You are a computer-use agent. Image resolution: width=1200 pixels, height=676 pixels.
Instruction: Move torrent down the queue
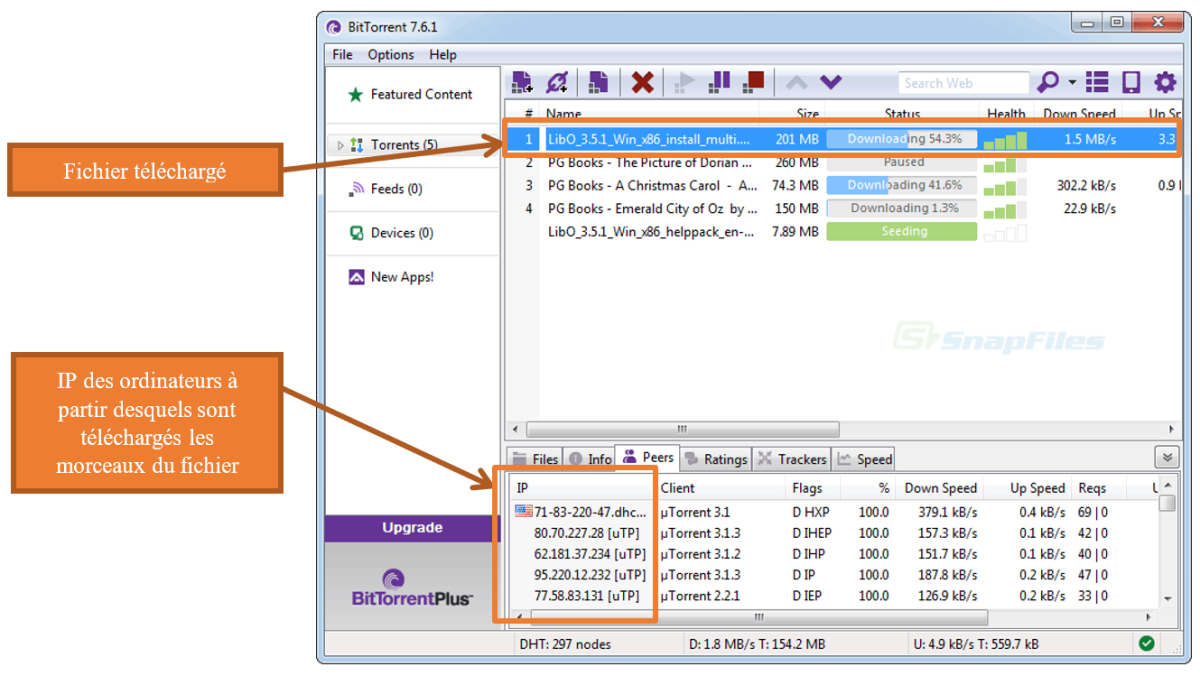click(x=831, y=83)
